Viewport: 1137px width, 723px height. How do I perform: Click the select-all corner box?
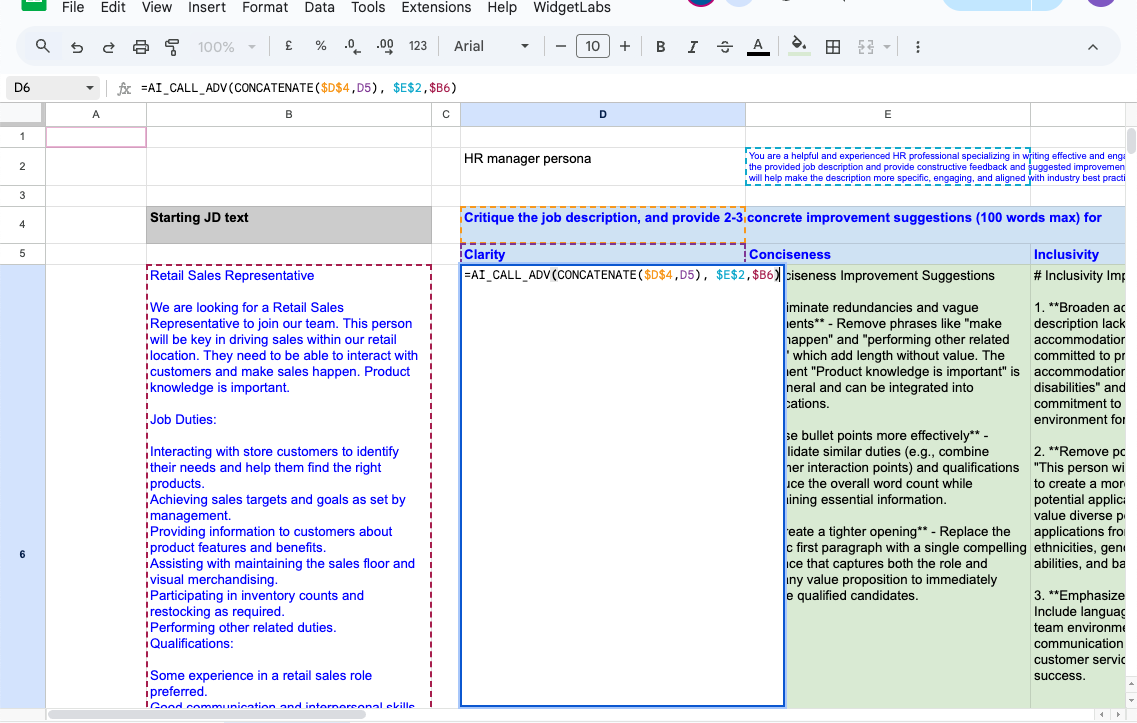pos(22,115)
